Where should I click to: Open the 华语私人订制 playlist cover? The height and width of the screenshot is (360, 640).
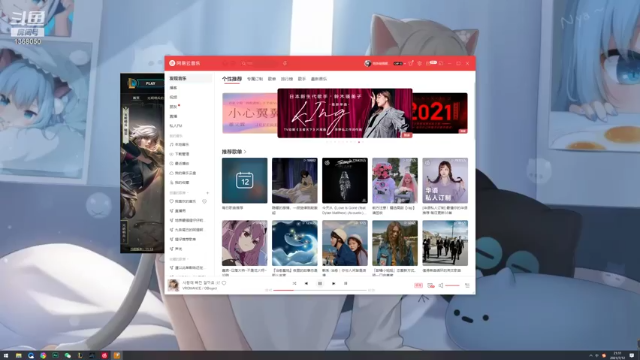pyautogui.click(x=445, y=180)
